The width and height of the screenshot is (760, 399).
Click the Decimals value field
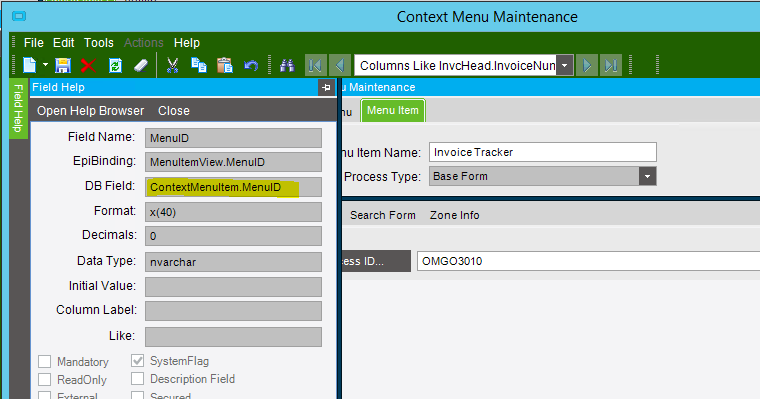(233, 236)
